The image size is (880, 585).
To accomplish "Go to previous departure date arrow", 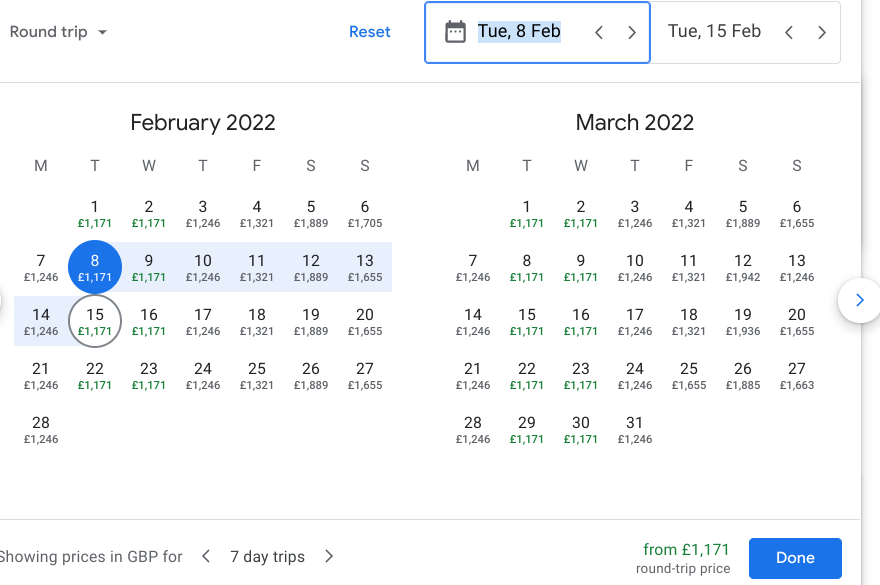I will pyautogui.click(x=599, y=32).
